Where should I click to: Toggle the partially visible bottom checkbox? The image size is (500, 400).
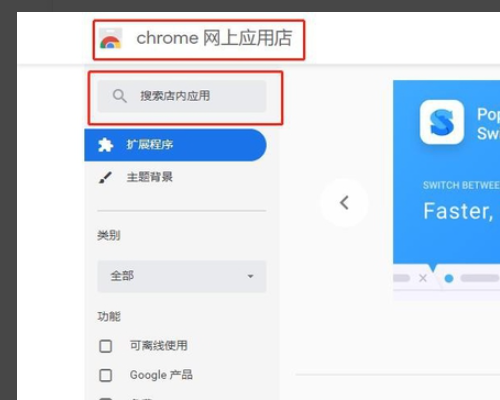[x=106, y=398]
